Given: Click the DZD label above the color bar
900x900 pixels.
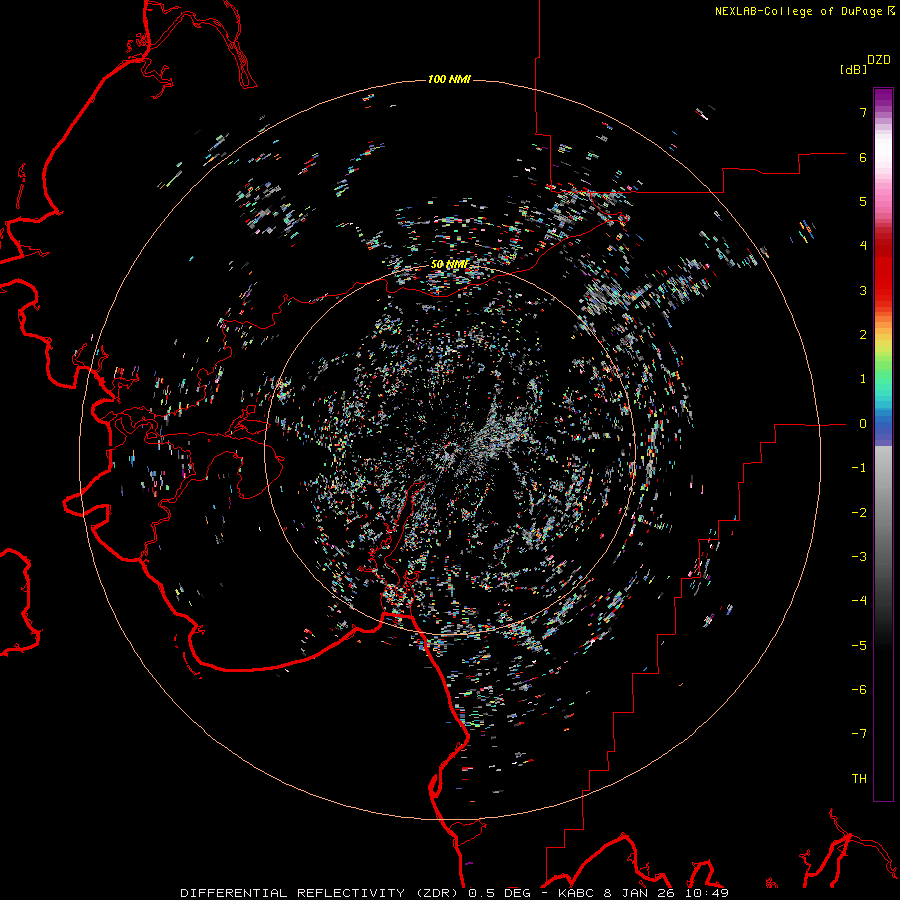Looking at the screenshot, I should [879, 60].
